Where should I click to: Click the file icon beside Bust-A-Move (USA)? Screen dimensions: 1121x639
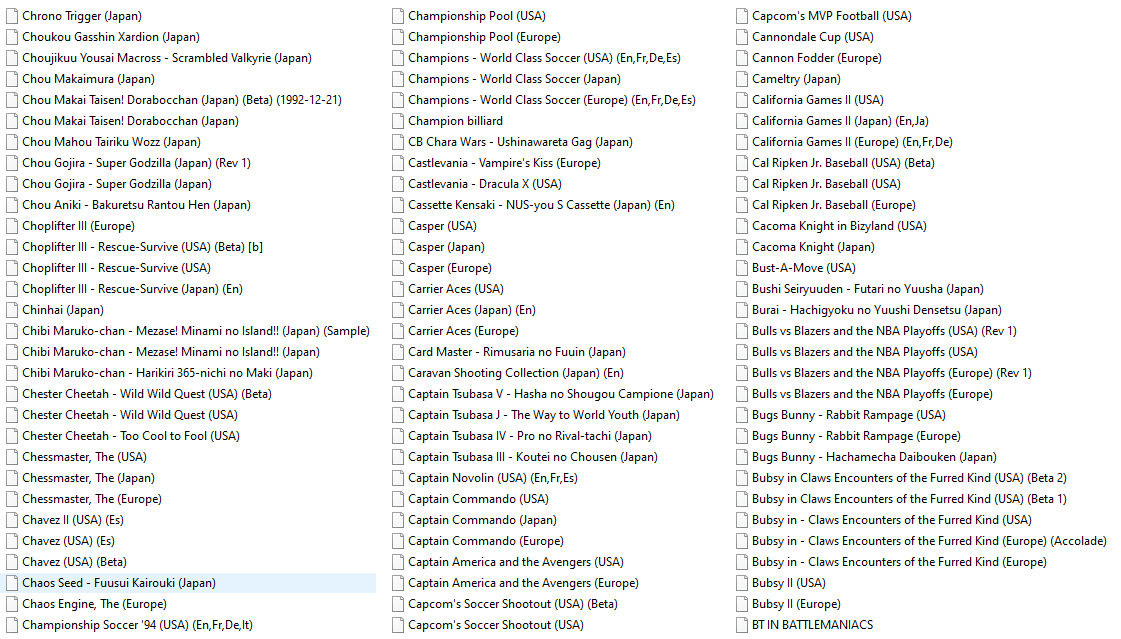(x=741, y=268)
